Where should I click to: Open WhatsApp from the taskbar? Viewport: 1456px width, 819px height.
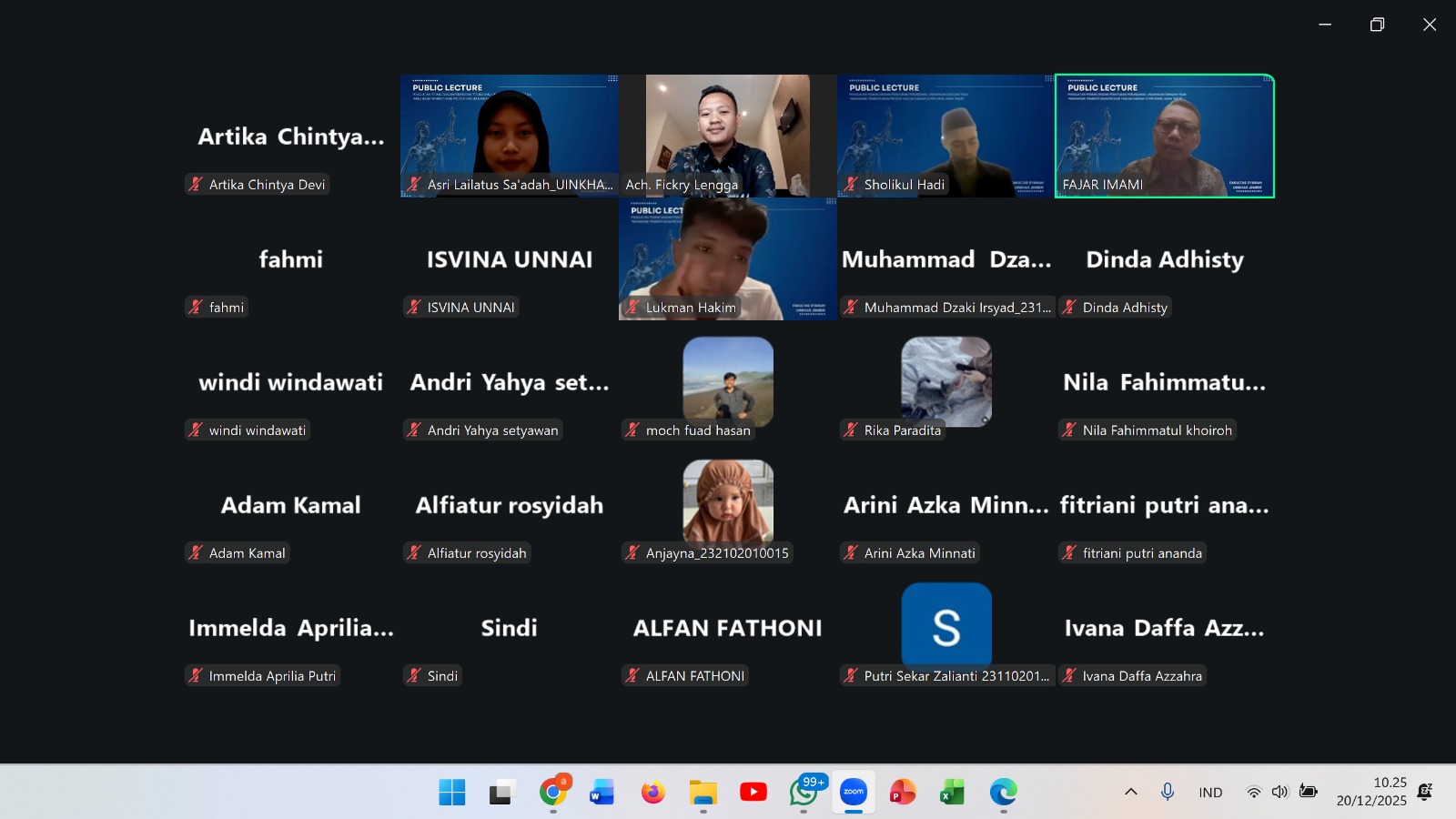[804, 793]
